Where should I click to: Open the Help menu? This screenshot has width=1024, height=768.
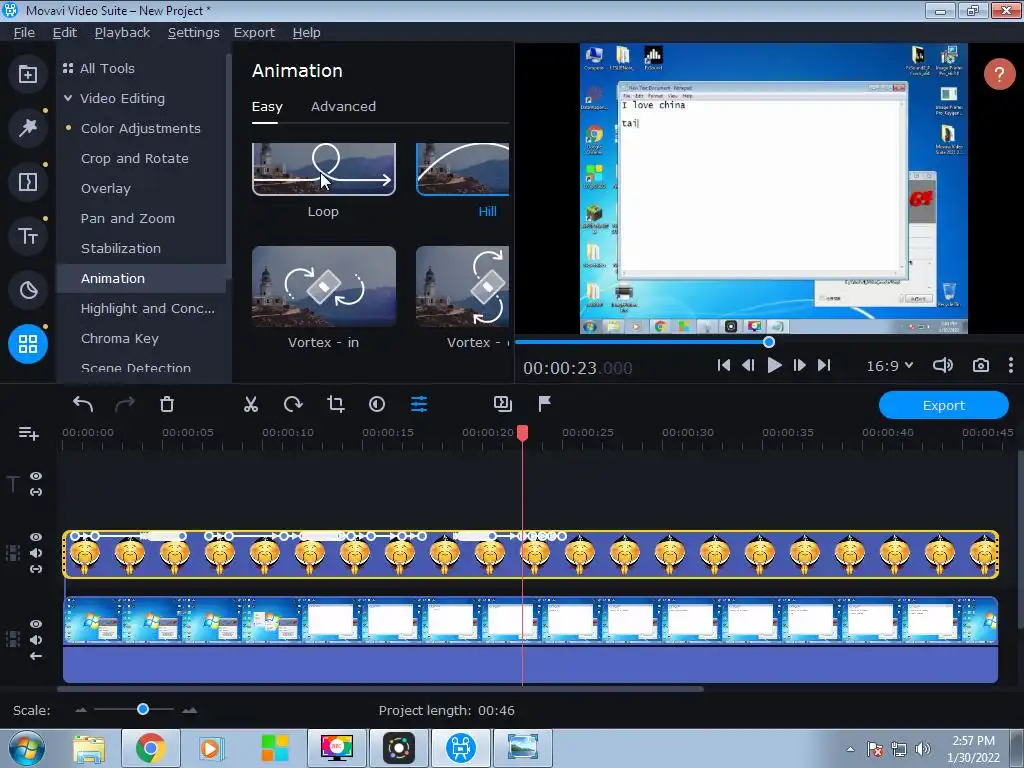tap(306, 32)
